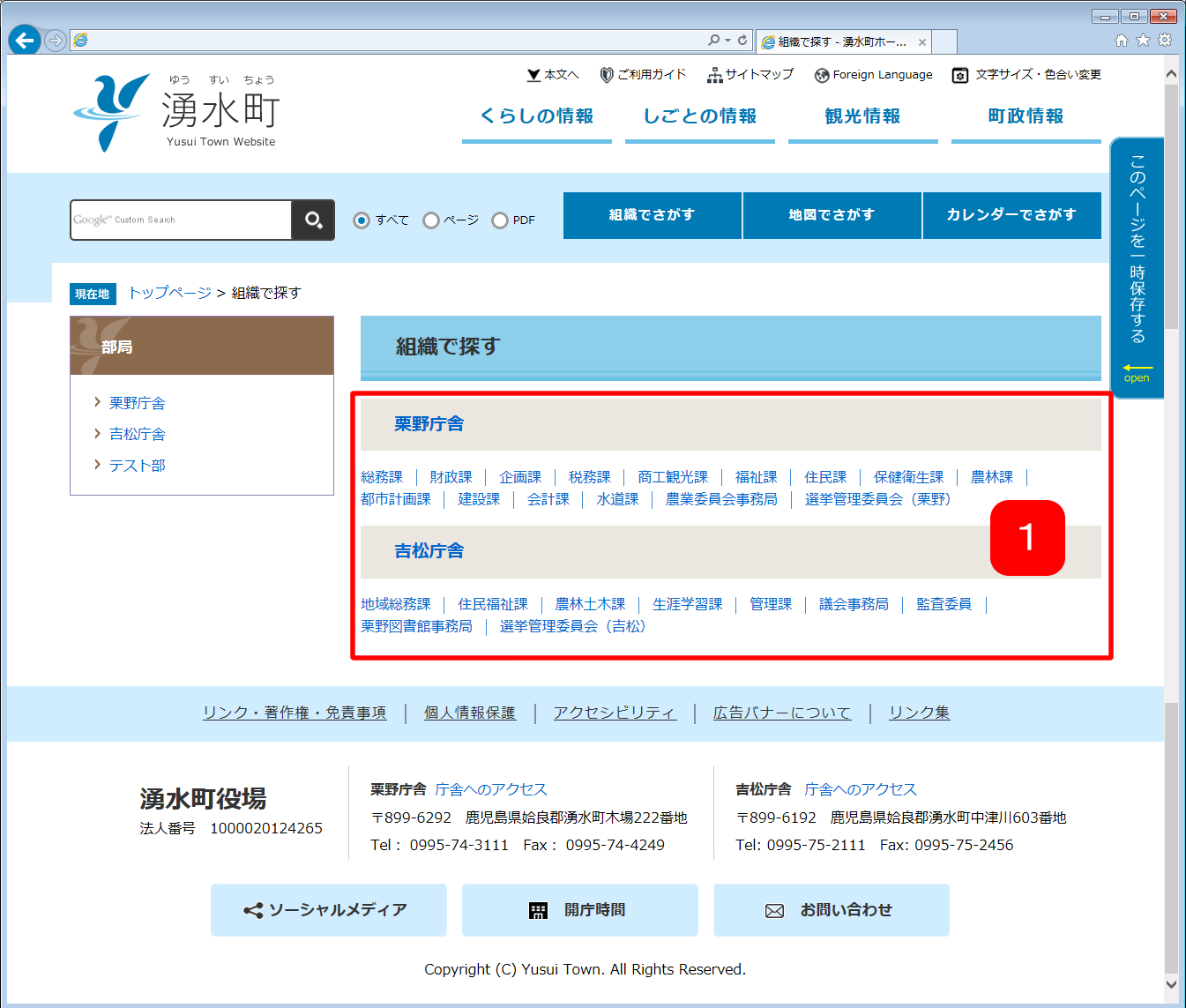Open the 観光情報 menu

863,116
